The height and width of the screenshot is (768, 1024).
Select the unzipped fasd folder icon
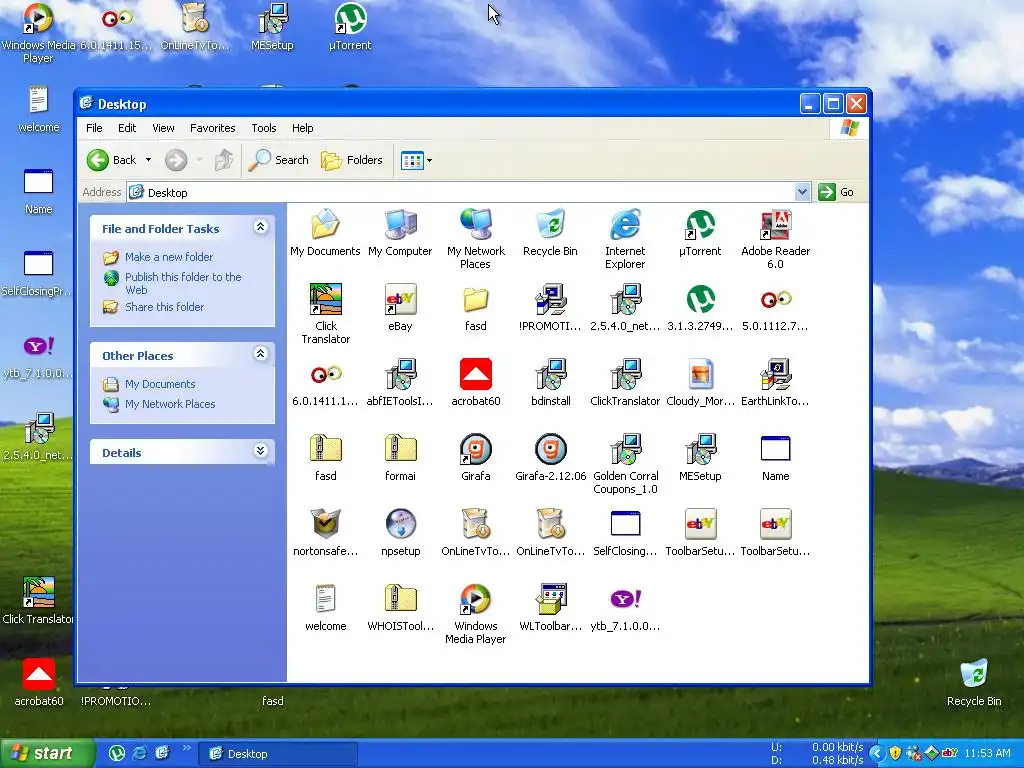[475, 300]
